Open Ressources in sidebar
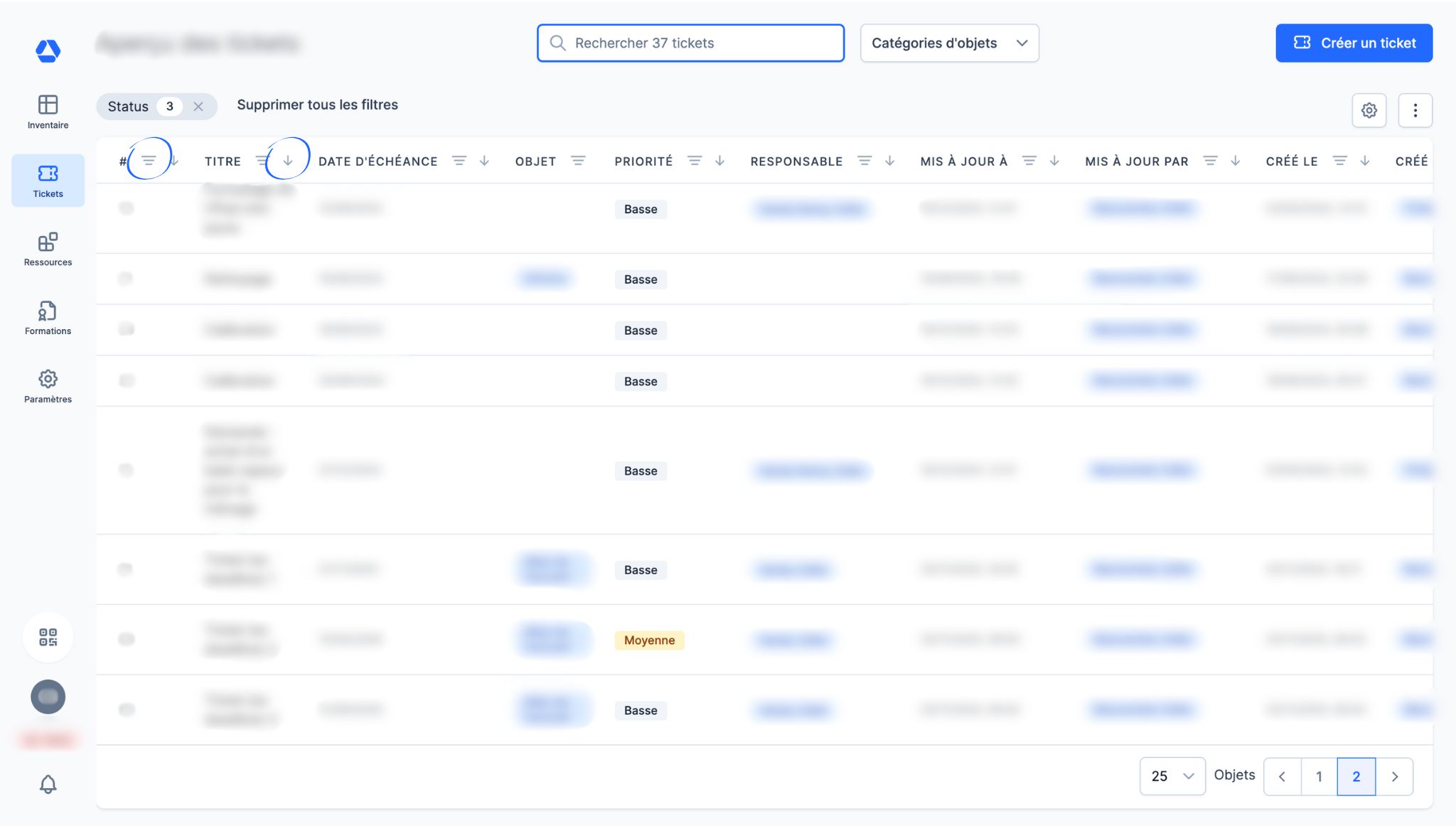Viewport: 1456px width, 826px height. pyautogui.click(x=48, y=250)
